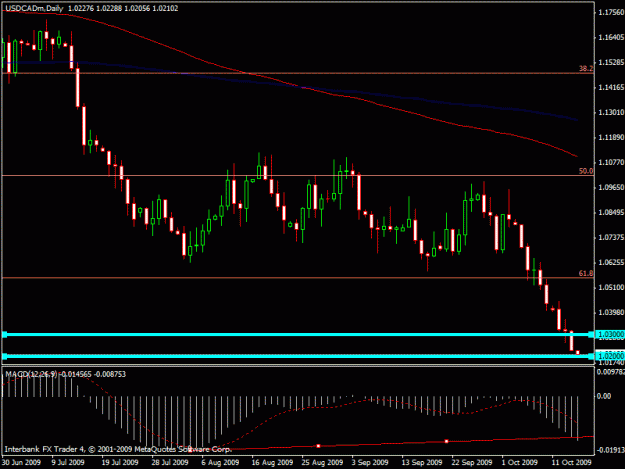Click the 1.15285 price axis label

[611, 63]
